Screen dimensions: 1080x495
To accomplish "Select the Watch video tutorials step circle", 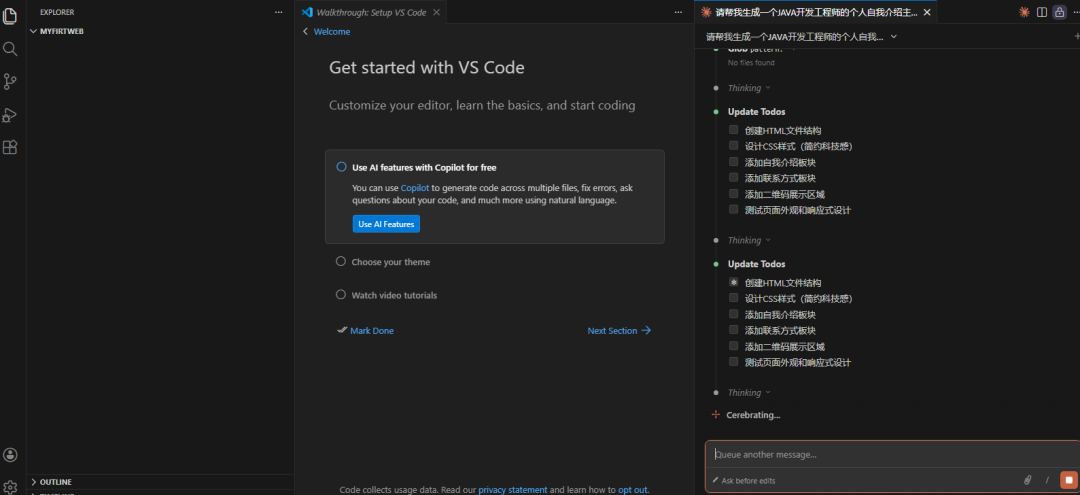I will pos(340,295).
